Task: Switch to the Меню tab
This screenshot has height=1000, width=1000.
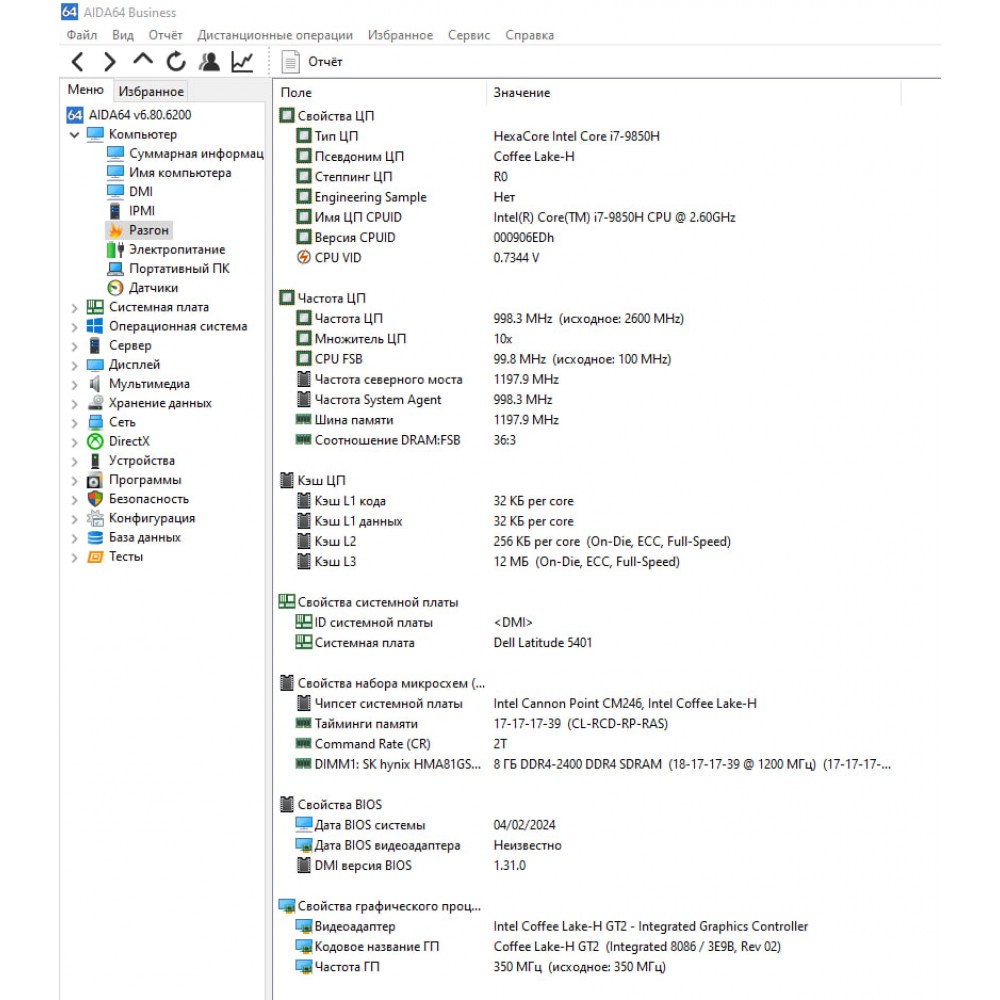Action: 86,90
